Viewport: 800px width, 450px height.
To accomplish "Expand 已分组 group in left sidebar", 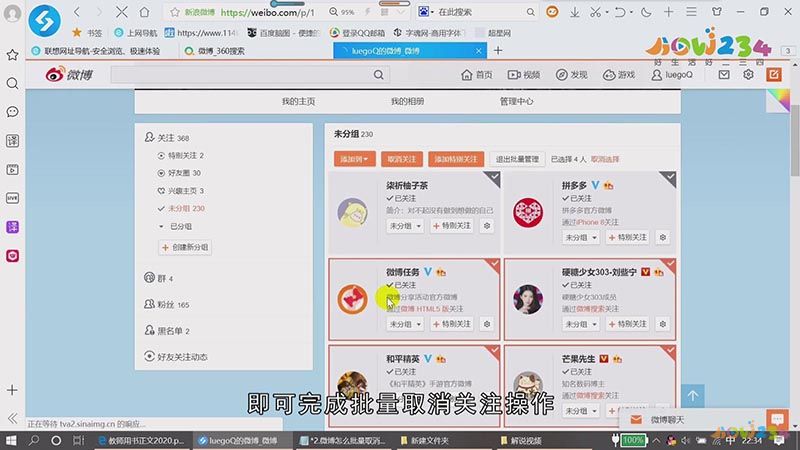I will 175,227.
